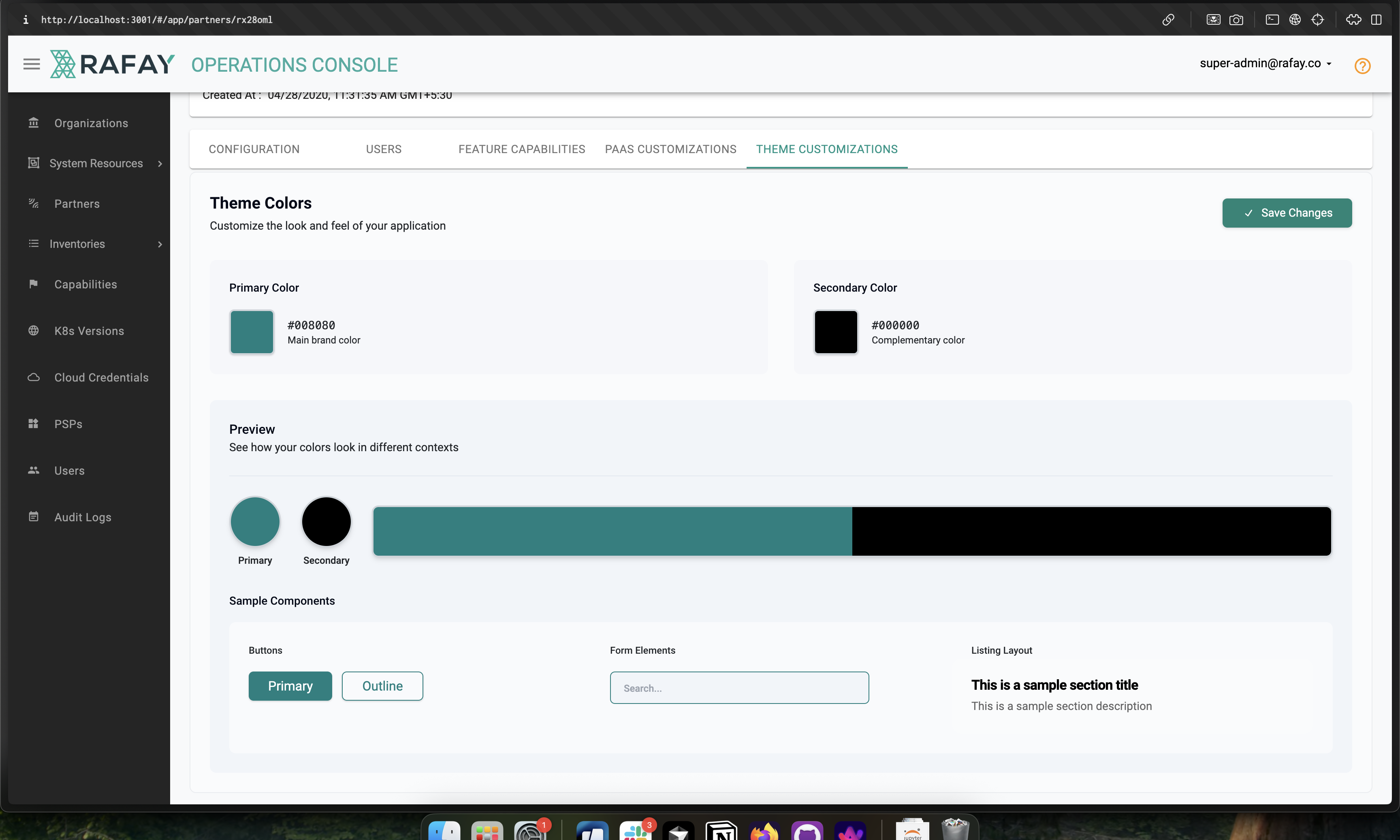This screenshot has width=1400, height=840.
Task: Click the Organizations bank icon
Action: [33, 122]
